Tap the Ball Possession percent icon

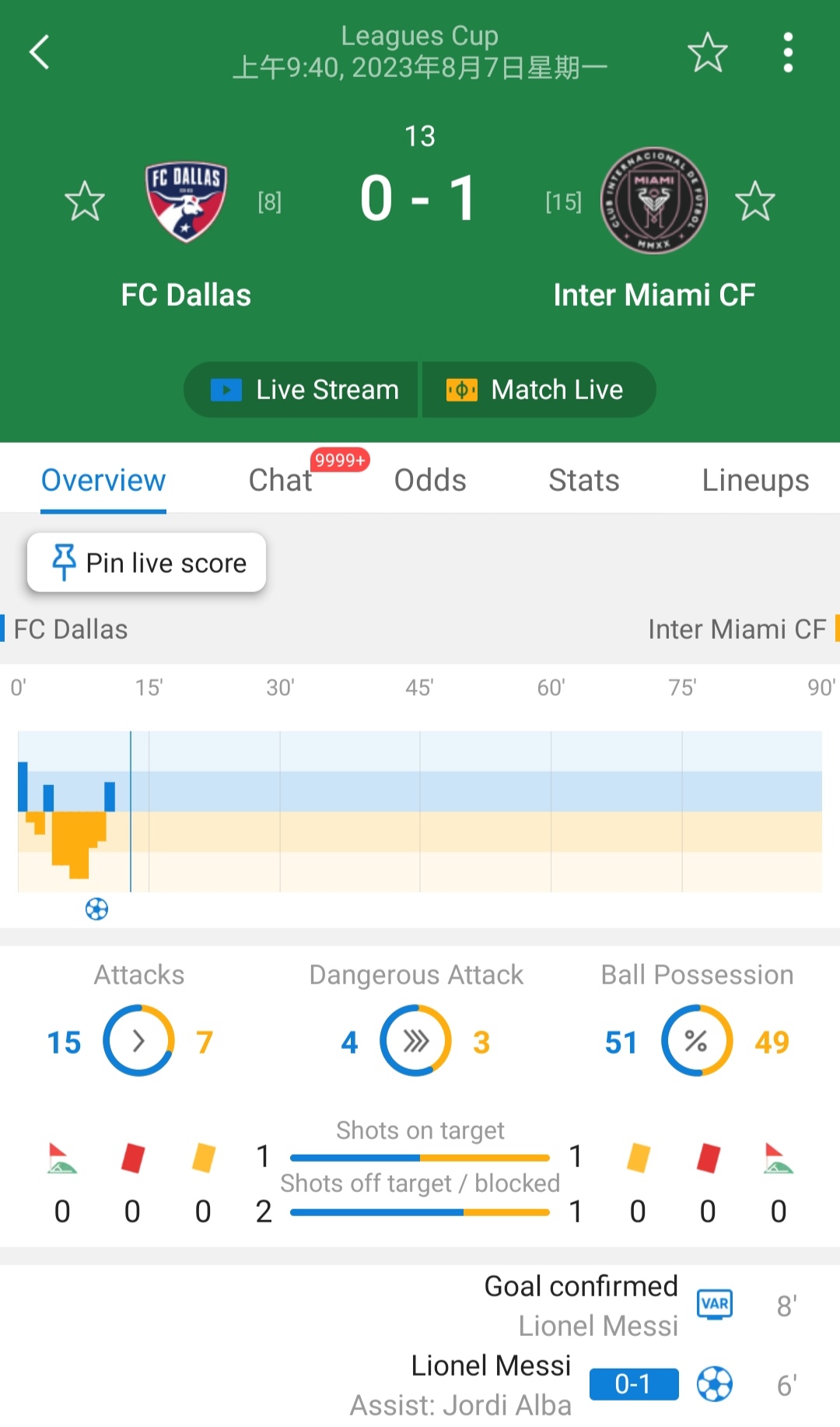[x=696, y=1040]
